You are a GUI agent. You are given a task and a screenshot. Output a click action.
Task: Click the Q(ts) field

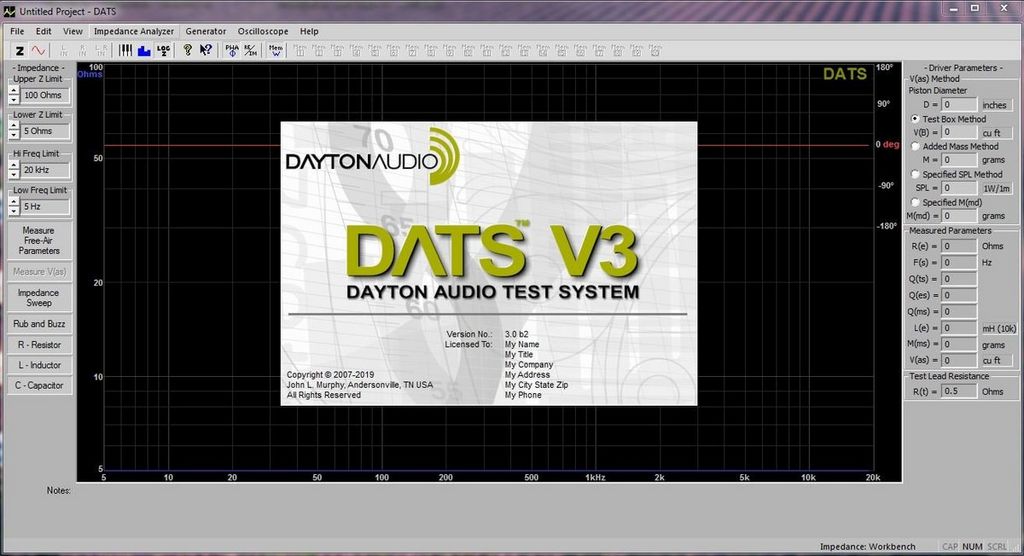pos(959,279)
